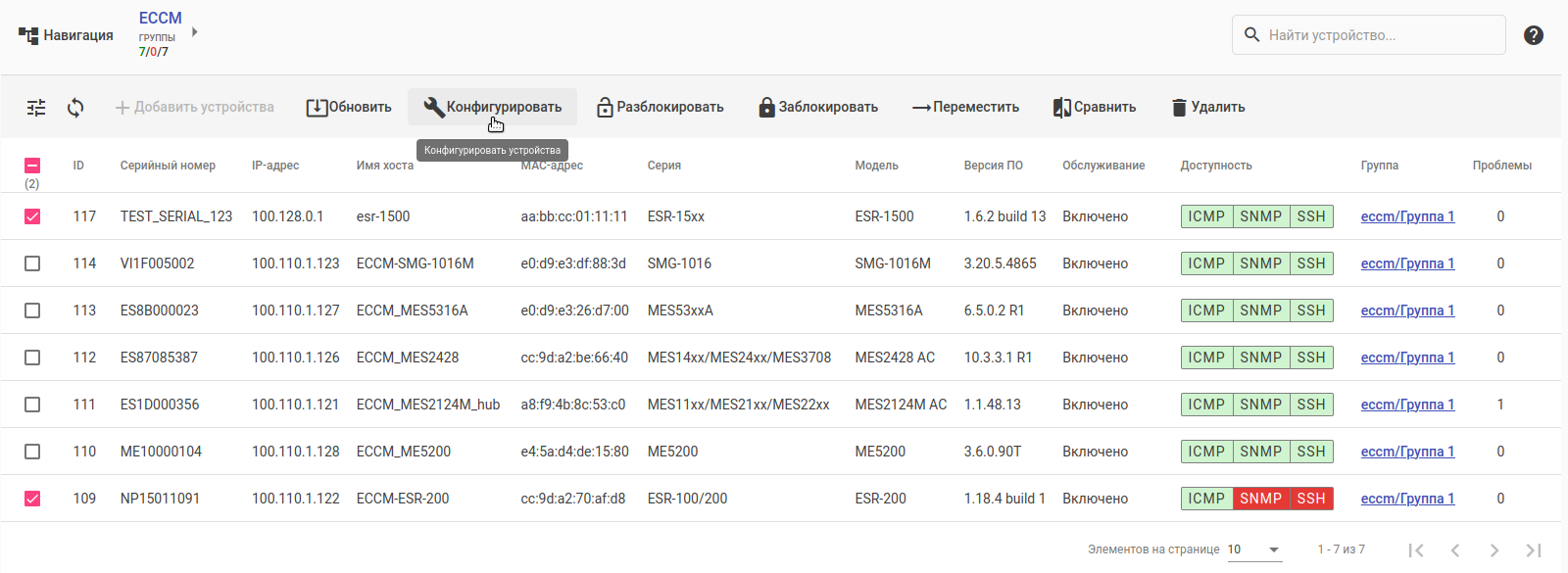This screenshot has height=573, width=1568.
Task: Sort the table by the Модель column header
Action: pyautogui.click(x=876, y=166)
